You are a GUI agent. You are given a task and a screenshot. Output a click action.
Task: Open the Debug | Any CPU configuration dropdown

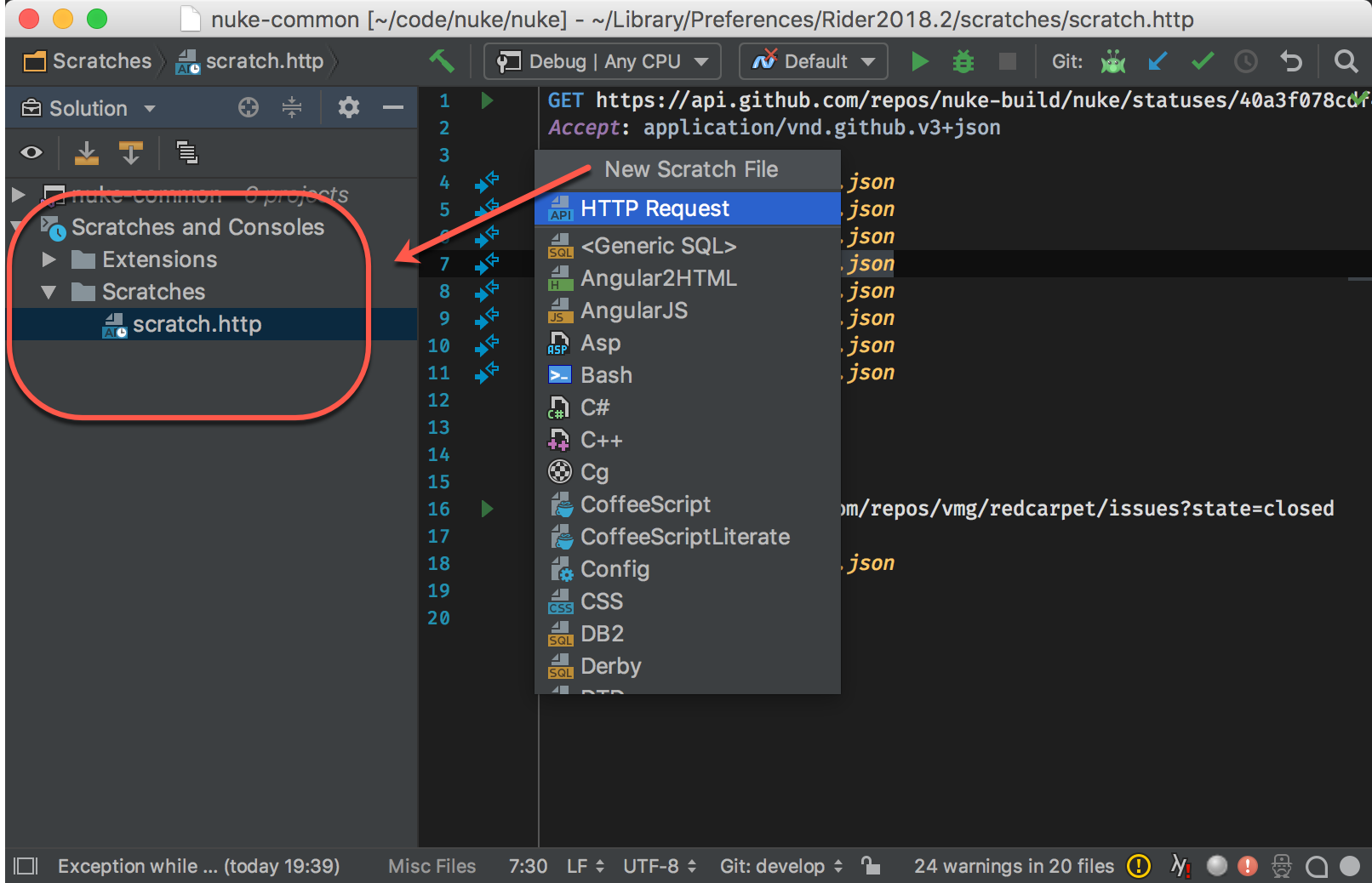click(x=603, y=61)
